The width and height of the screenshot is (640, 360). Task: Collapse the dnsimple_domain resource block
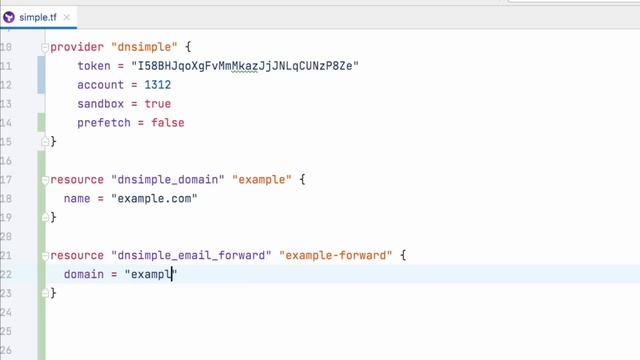(x=45, y=180)
